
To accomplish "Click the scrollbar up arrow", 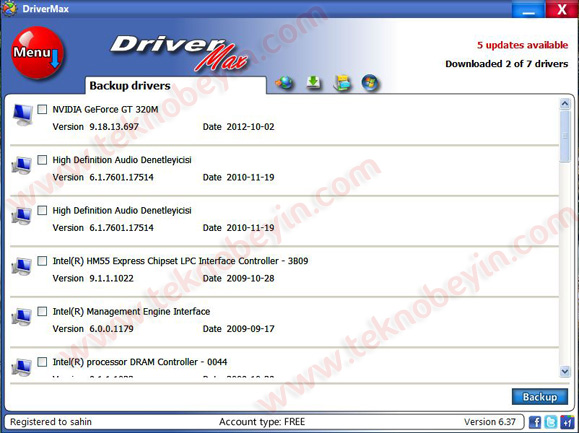I will point(565,104).
